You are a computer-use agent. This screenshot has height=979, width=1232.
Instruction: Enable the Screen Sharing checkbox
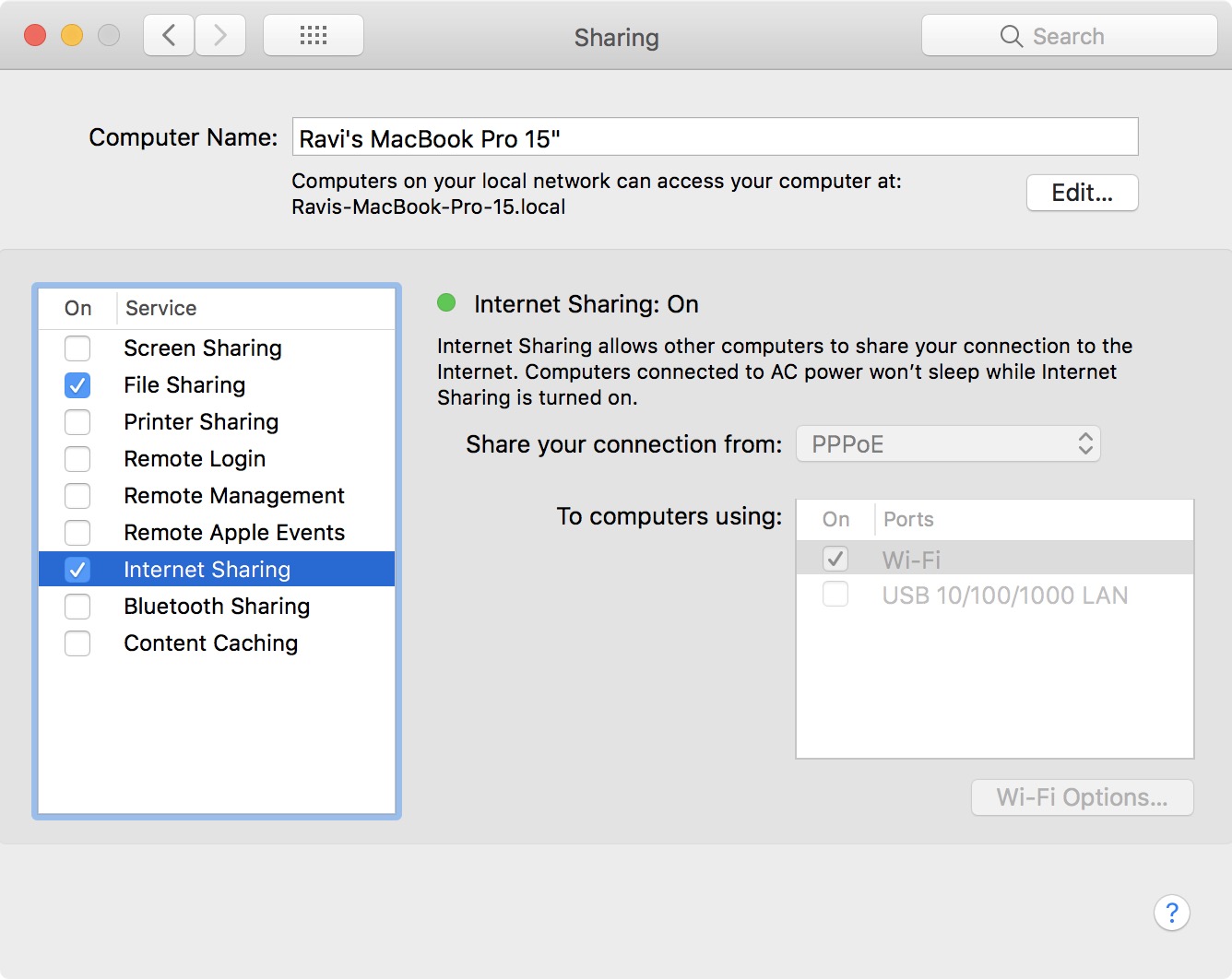(77, 348)
